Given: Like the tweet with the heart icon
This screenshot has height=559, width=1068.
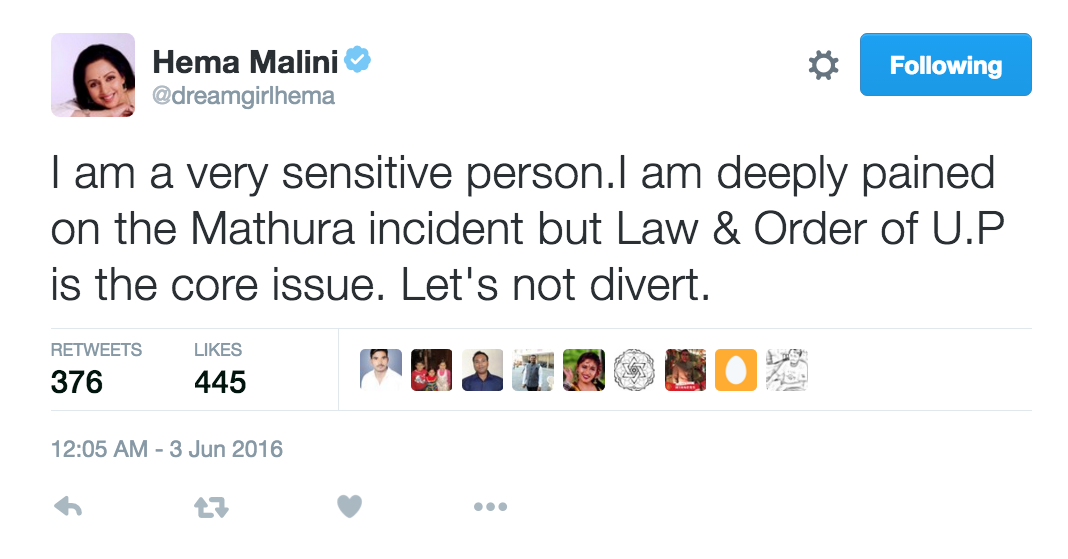Looking at the screenshot, I should 349,506.
